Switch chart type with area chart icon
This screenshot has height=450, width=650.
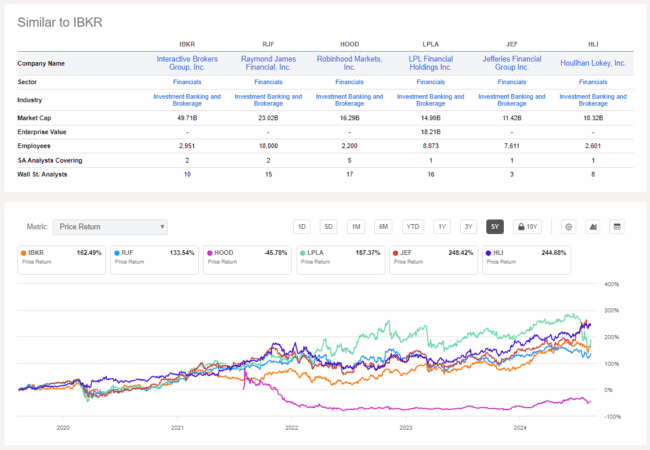(593, 227)
